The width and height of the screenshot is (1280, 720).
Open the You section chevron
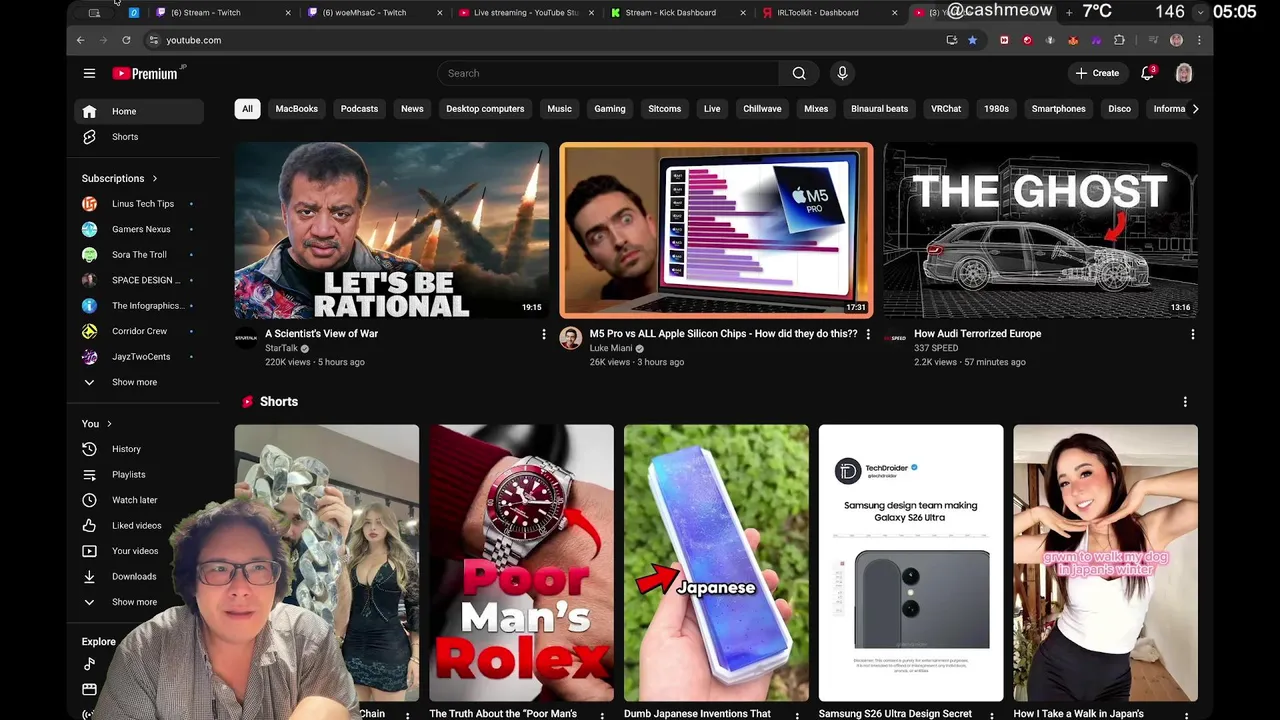point(109,424)
